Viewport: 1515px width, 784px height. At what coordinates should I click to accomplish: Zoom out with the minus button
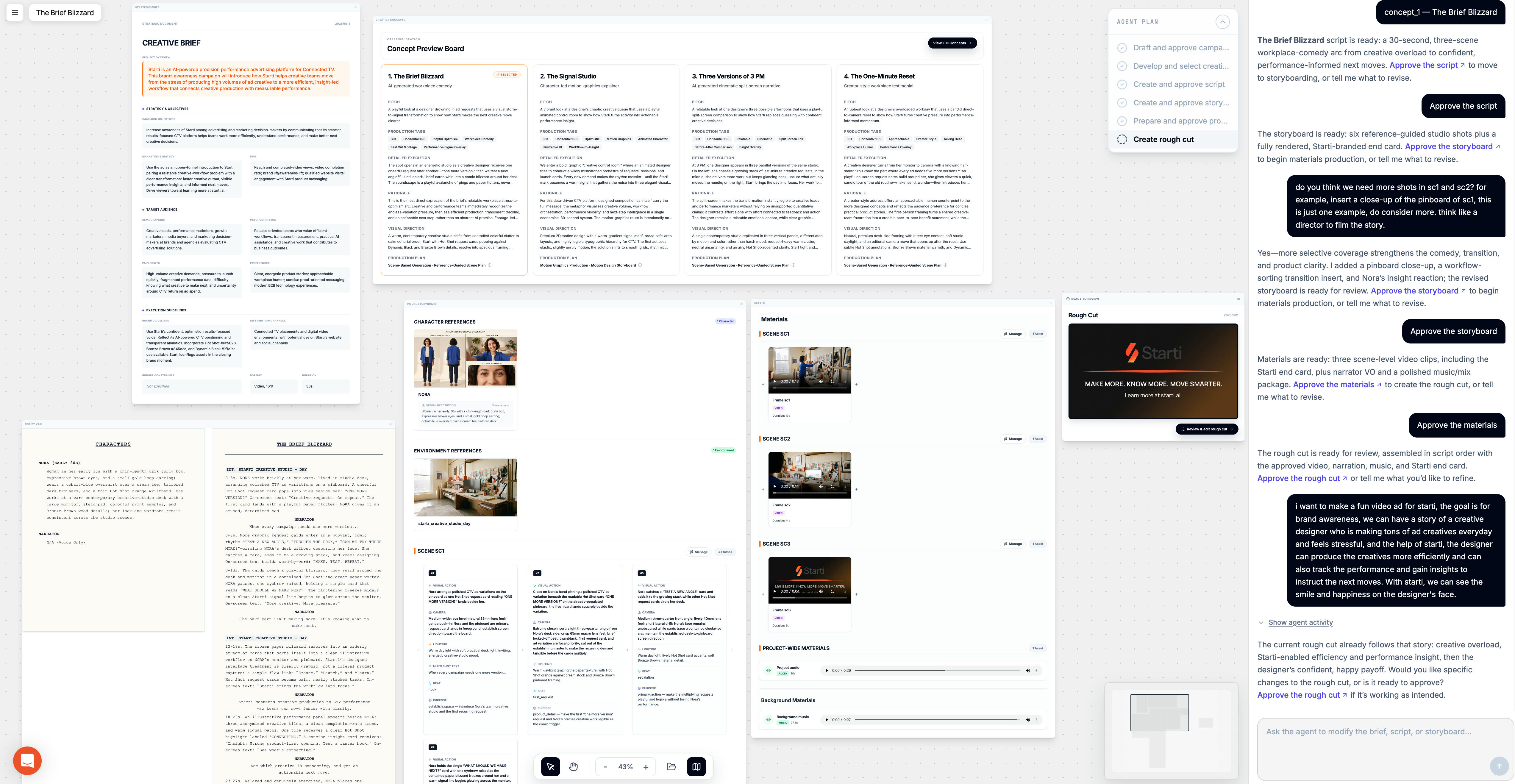tap(605, 767)
